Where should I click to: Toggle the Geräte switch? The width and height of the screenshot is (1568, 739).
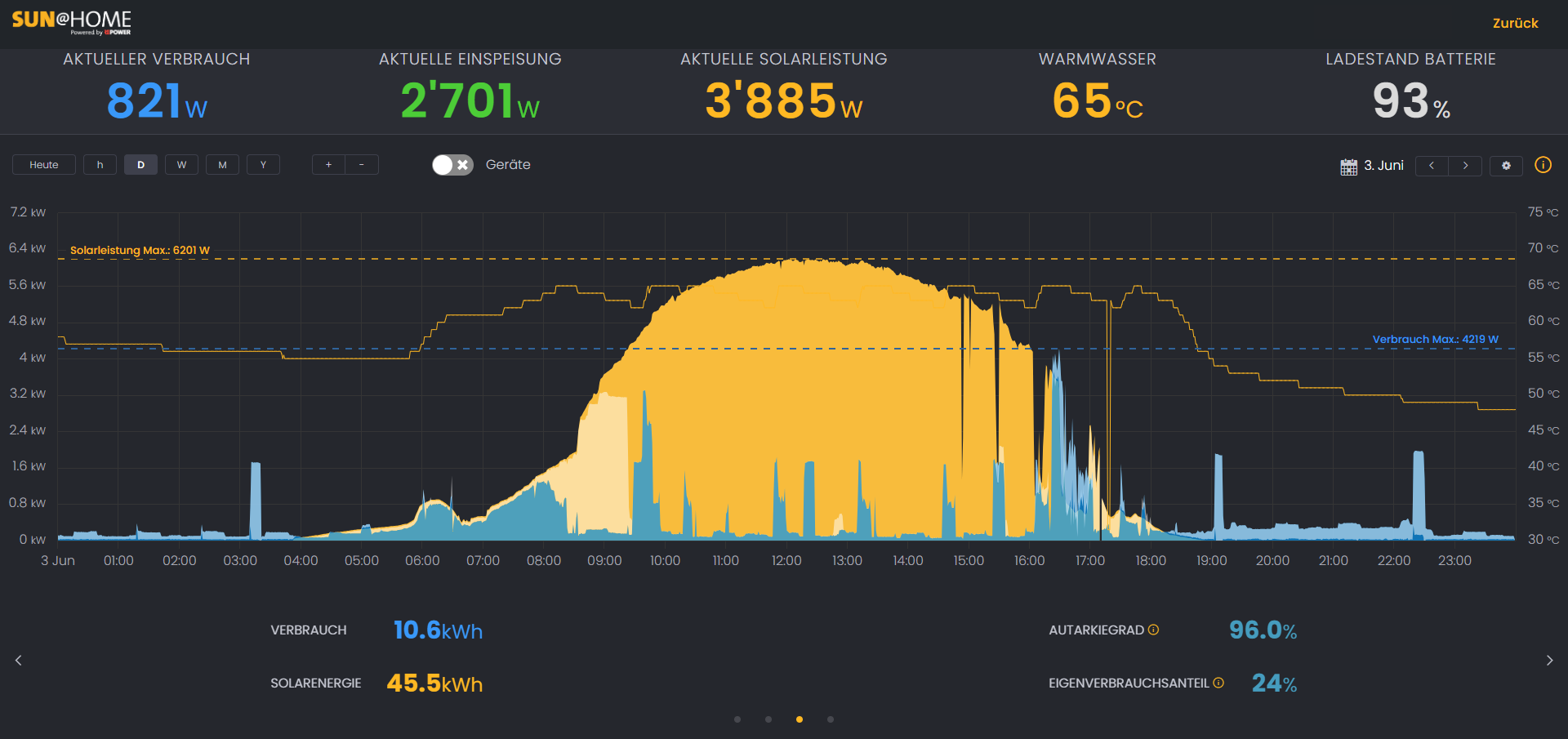[x=452, y=165]
